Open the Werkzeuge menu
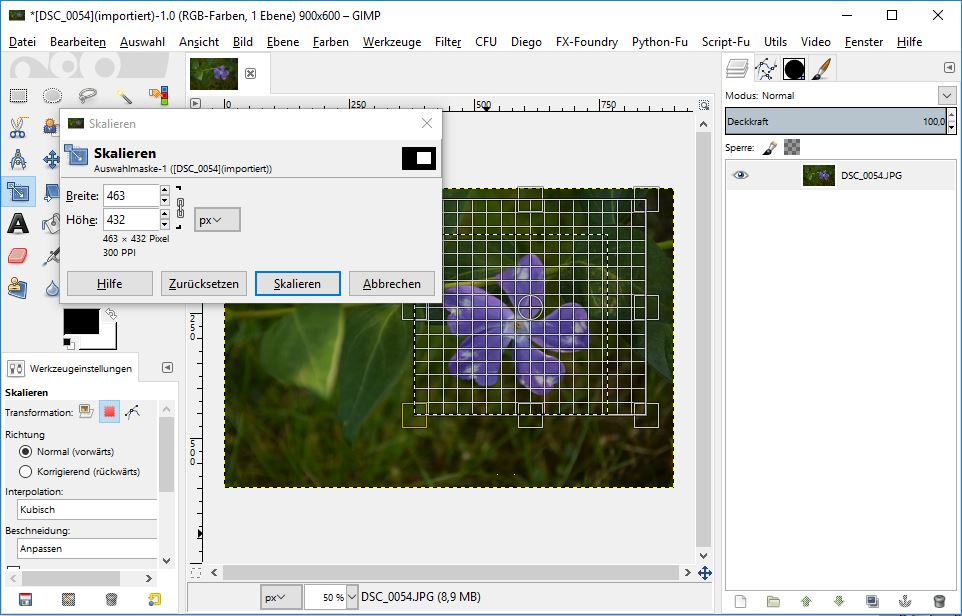Image resolution: width=962 pixels, height=616 pixels. click(392, 42)
